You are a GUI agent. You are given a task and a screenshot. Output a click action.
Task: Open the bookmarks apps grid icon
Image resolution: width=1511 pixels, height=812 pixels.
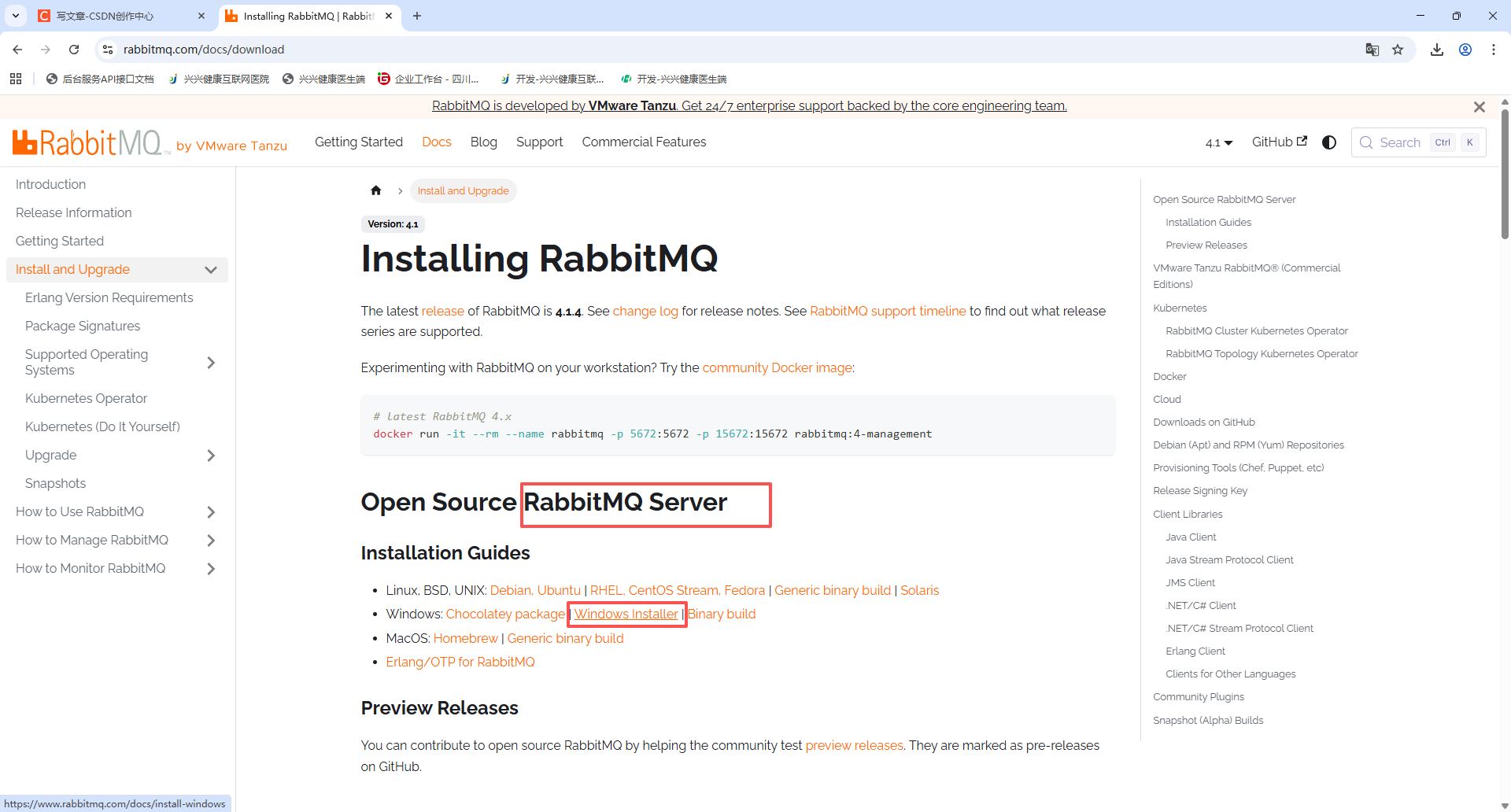16,79
